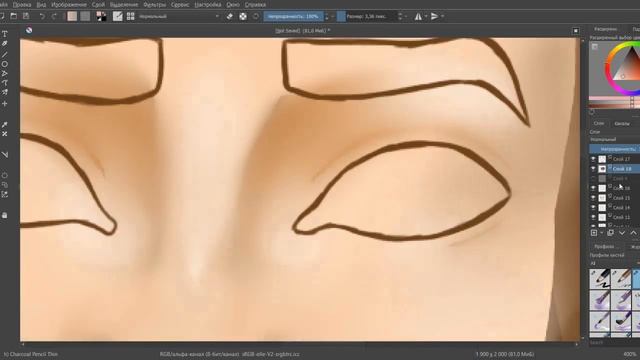This screenshot has width=640, height=360.
Task: Open the fill gradients swatch
Action: [x=72, y=16]
